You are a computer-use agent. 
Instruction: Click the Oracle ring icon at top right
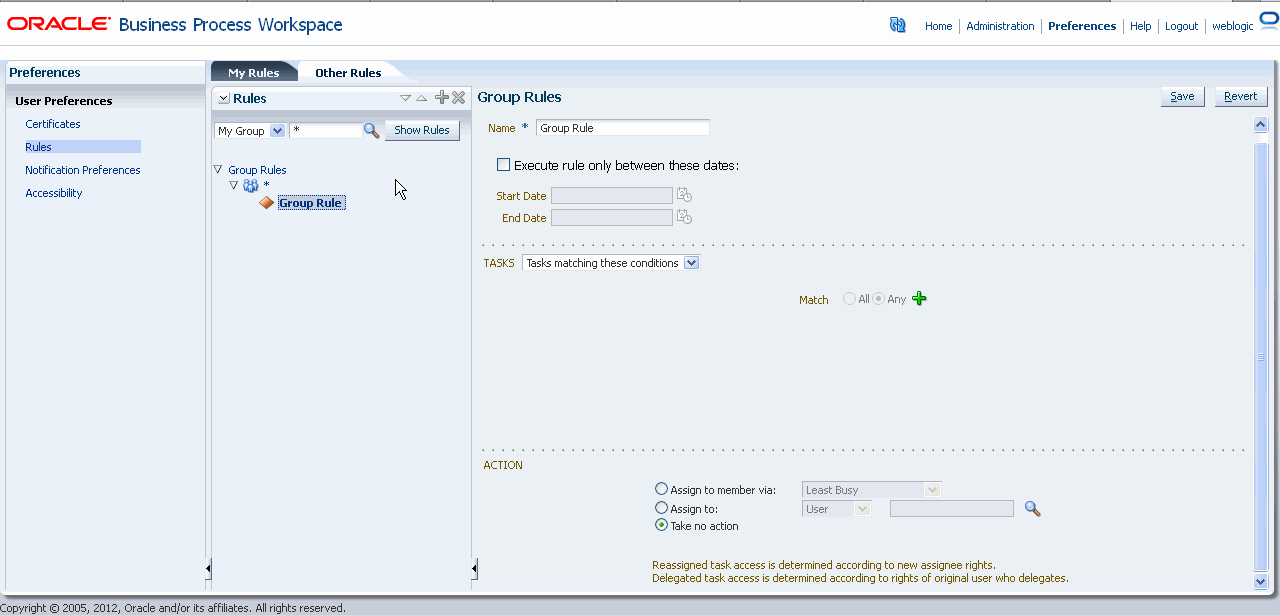[1268, 21]
